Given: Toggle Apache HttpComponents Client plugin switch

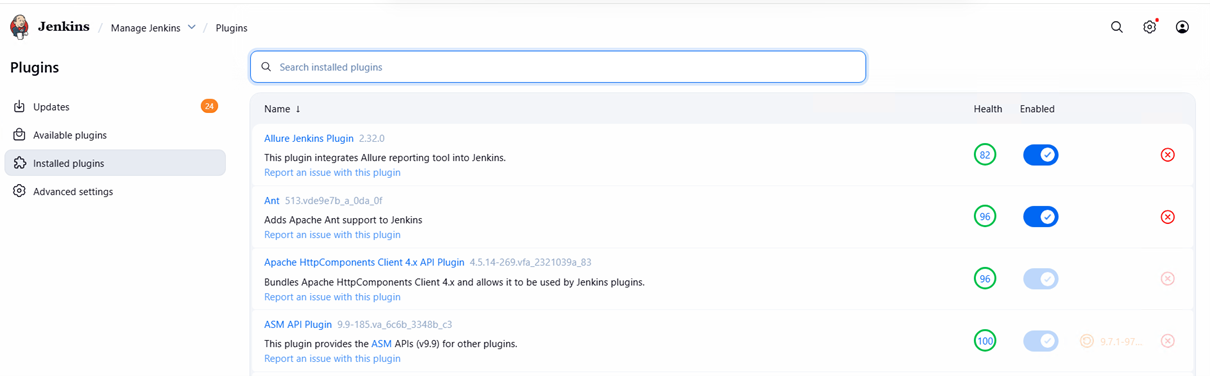Looking at the screenshot, I should point(1040,279).
